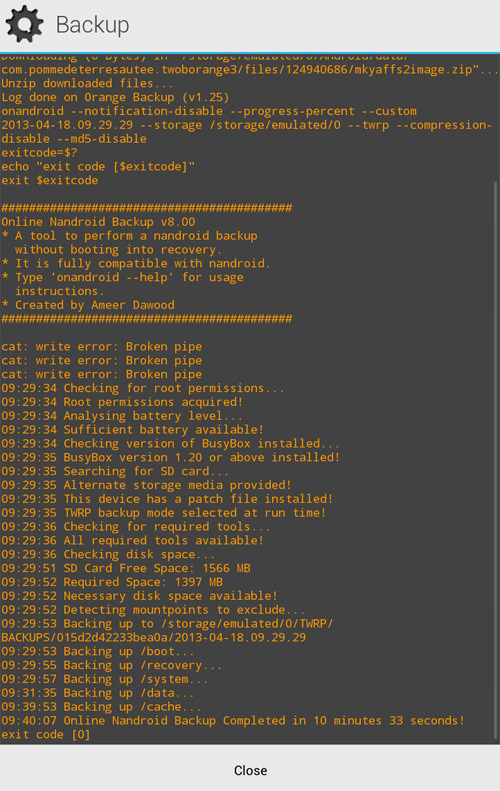
Task: Select 'Root permissions acquired!' log line
Action: 122,402
